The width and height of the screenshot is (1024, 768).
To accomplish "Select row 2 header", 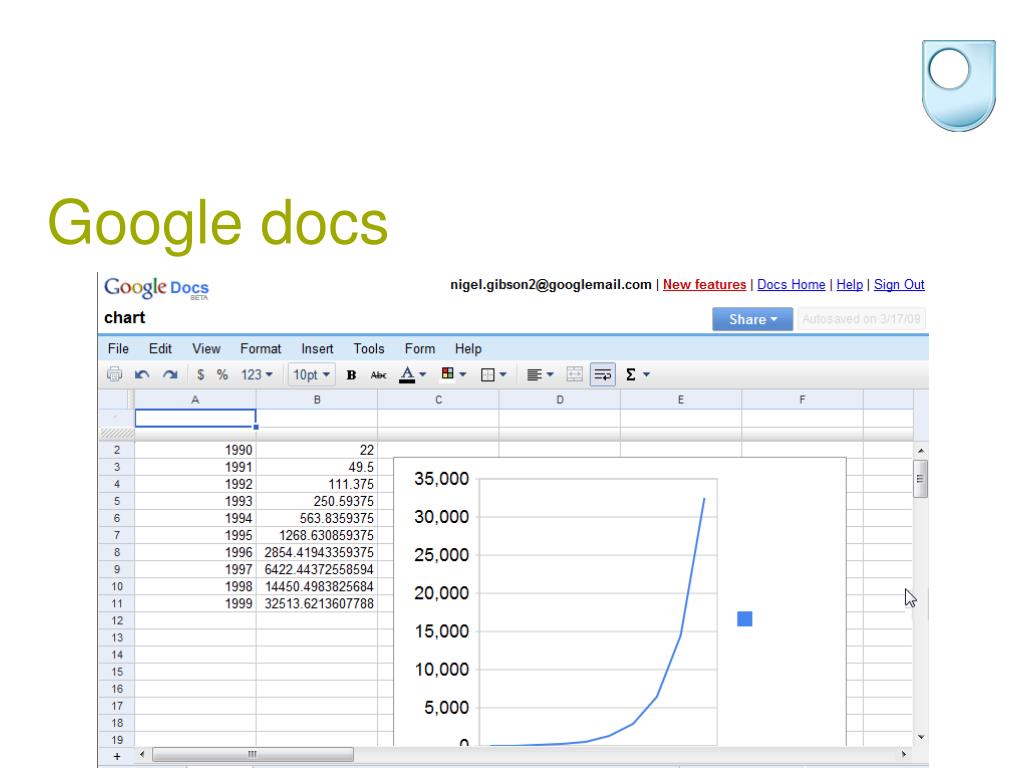I will click(x=117, y=450).
